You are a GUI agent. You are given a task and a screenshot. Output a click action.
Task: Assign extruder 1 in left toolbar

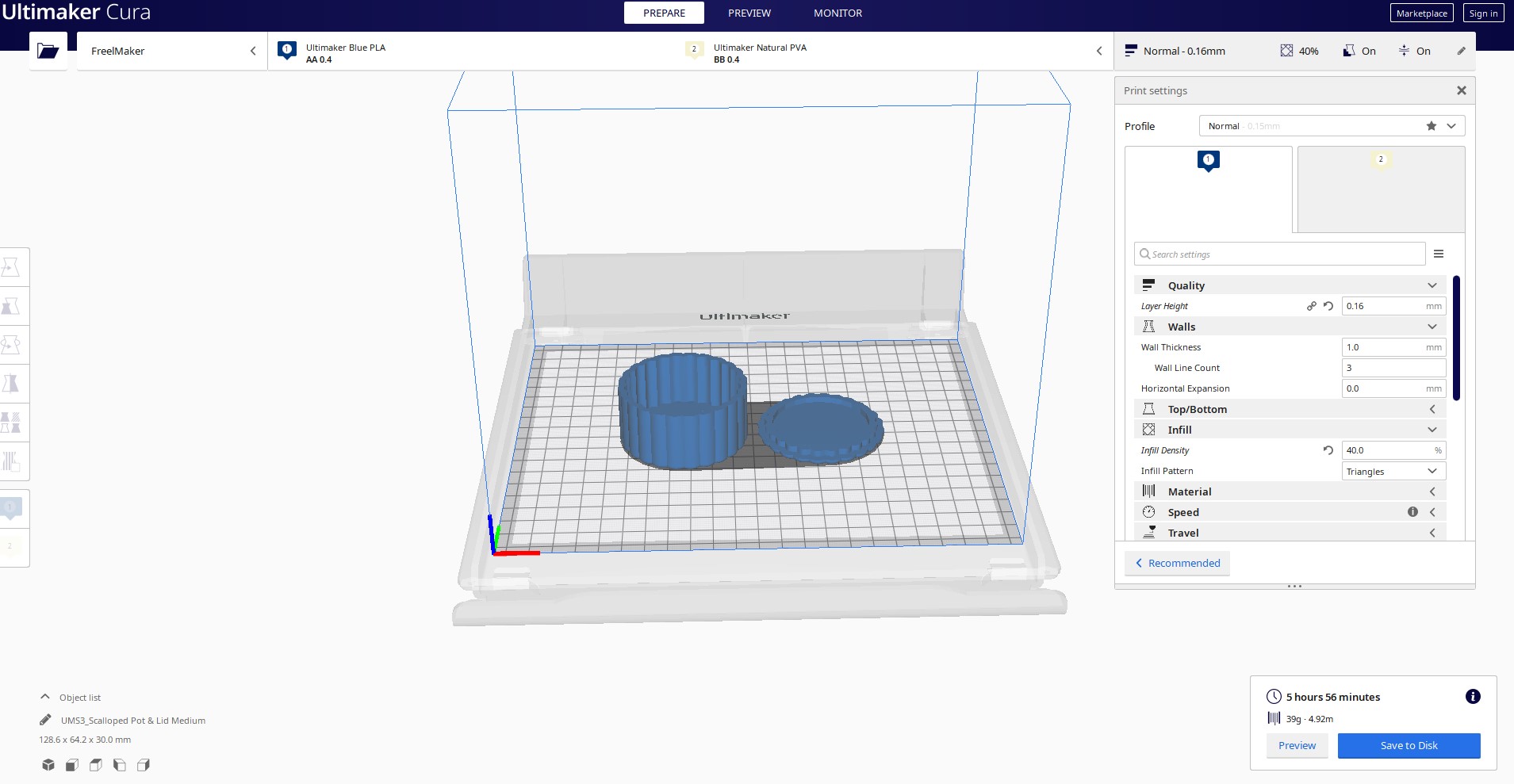click(11, 508)
